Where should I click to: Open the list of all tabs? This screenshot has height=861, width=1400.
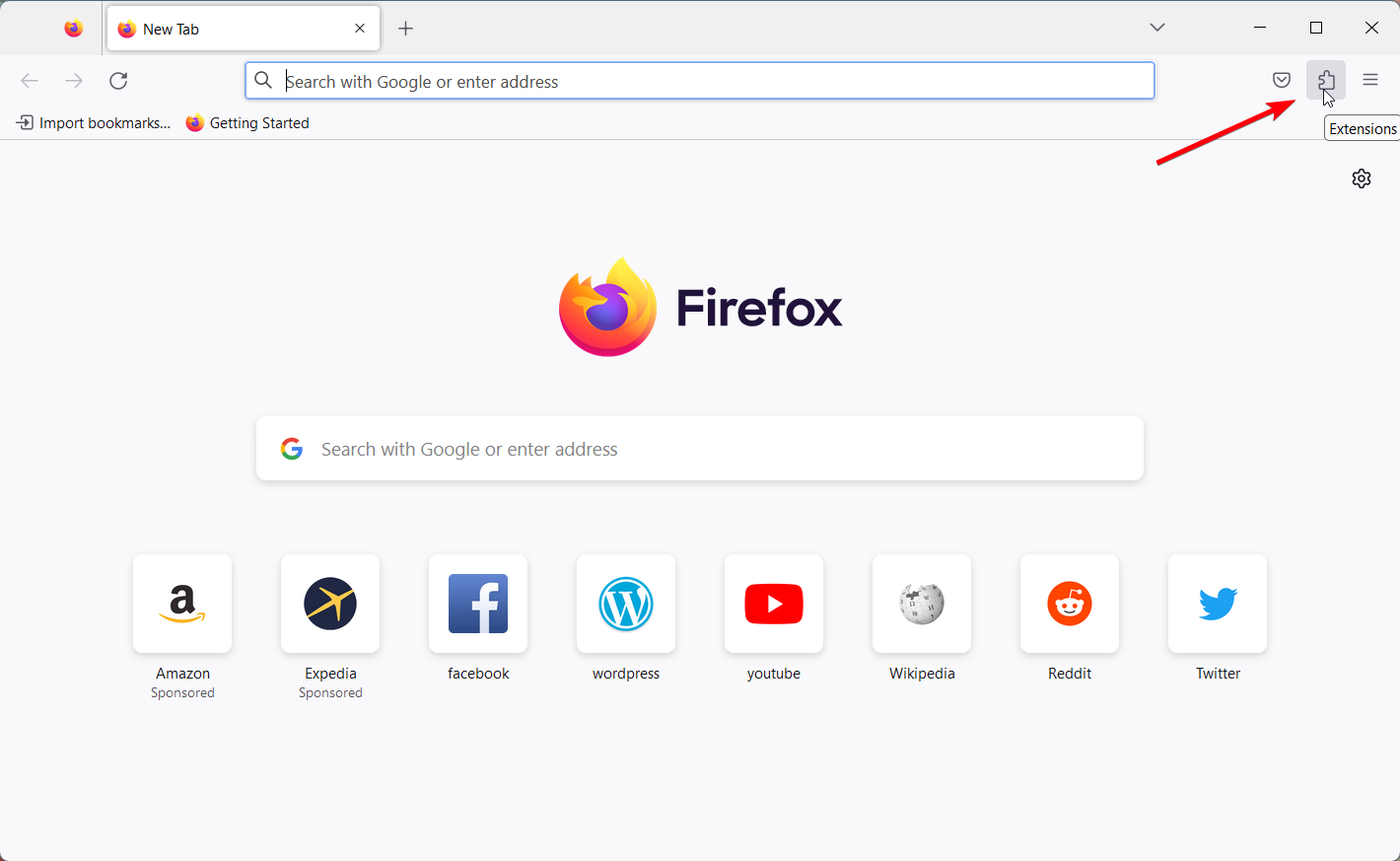point(1156,28)
